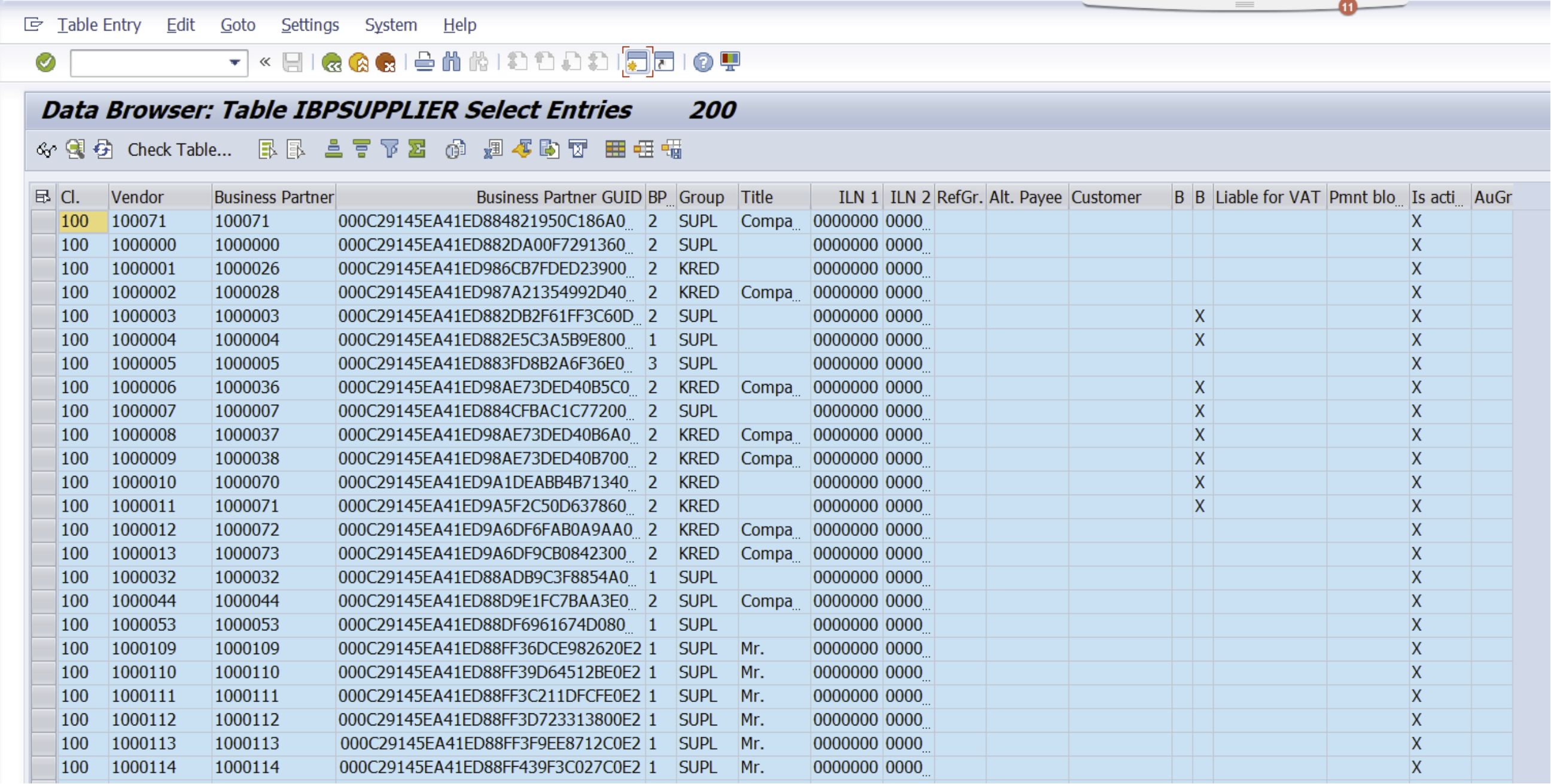Click the Print icon in the toolbar
The height and width of the screenshot is (784, 1551).
(x=424, y=62)
